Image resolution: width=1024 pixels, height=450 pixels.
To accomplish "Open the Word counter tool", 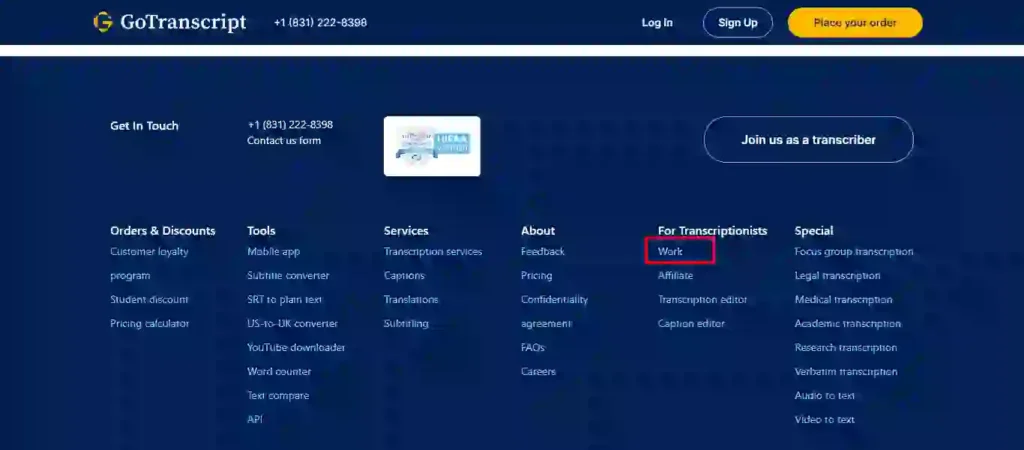I will coord(279,372).
